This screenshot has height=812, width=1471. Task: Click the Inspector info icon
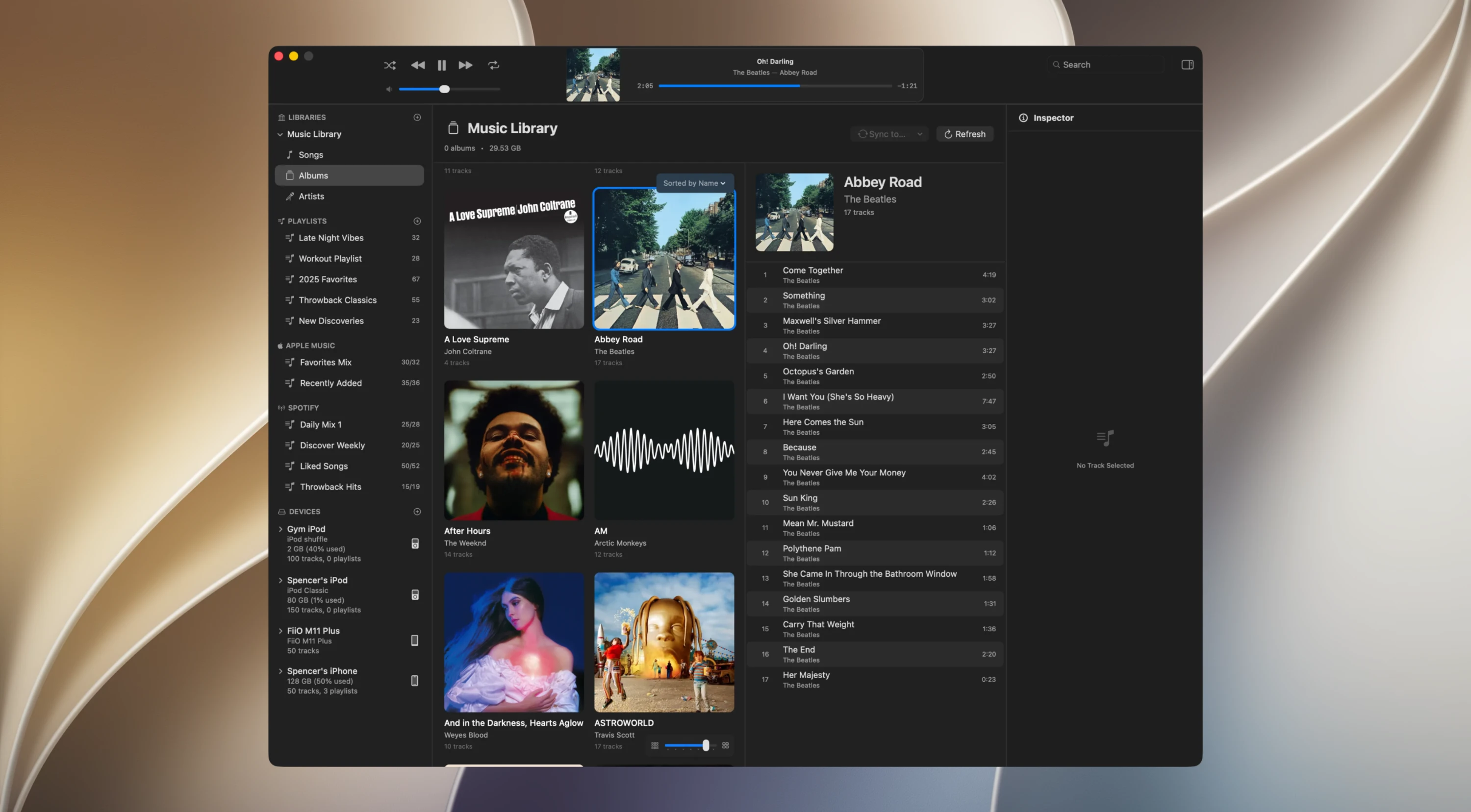(1023, 118)
